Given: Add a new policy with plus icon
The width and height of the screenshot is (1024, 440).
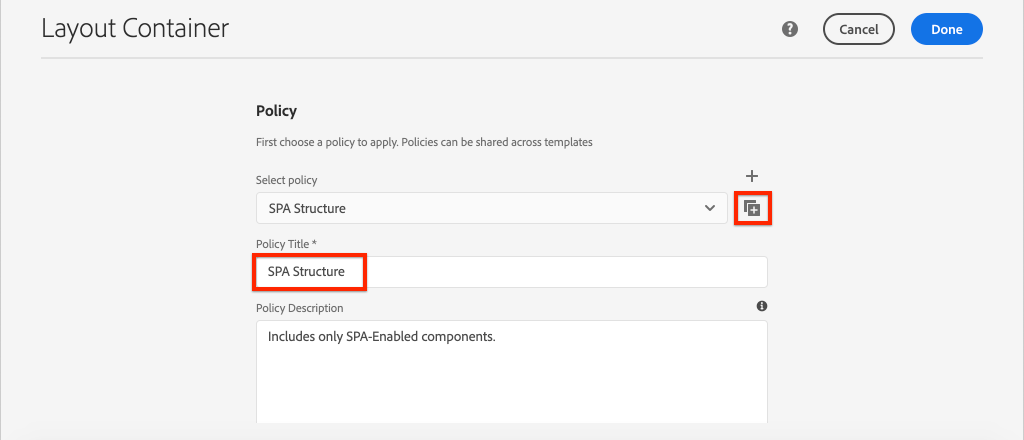Looking at the screenshot, I should pyautogui.click(x=752, y=176).
